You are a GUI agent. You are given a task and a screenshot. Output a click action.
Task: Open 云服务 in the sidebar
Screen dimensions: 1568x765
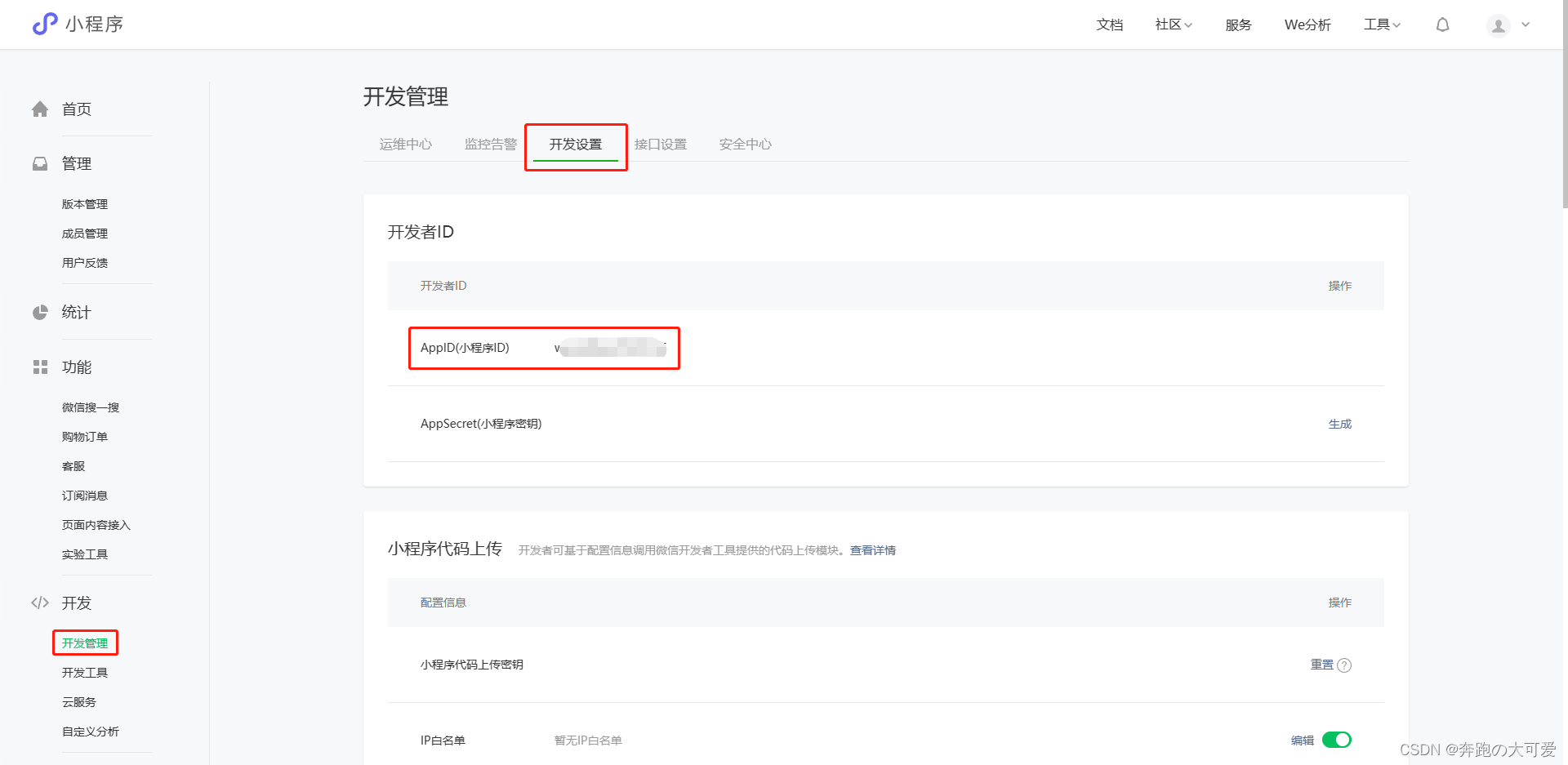[x=79, y=702]
